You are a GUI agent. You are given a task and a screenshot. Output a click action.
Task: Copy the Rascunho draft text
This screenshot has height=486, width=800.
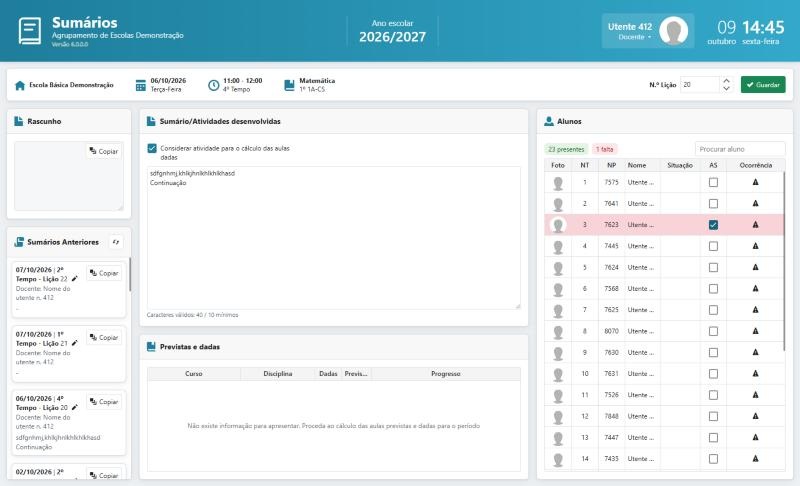click(x=104, y=151)
